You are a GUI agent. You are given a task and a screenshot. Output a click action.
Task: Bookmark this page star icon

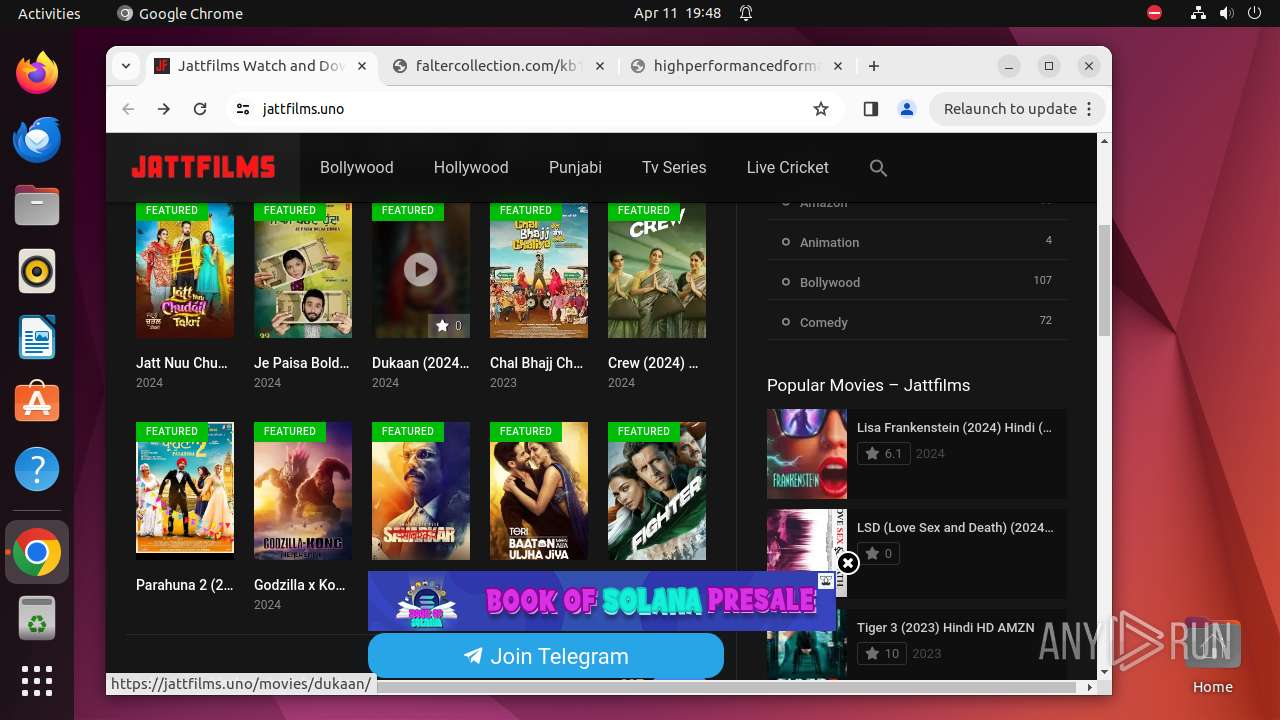(x=821, y=109)
